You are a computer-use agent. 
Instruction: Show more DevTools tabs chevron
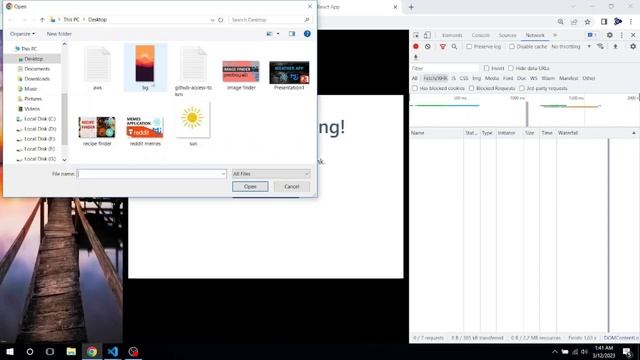tap(555, 35)
